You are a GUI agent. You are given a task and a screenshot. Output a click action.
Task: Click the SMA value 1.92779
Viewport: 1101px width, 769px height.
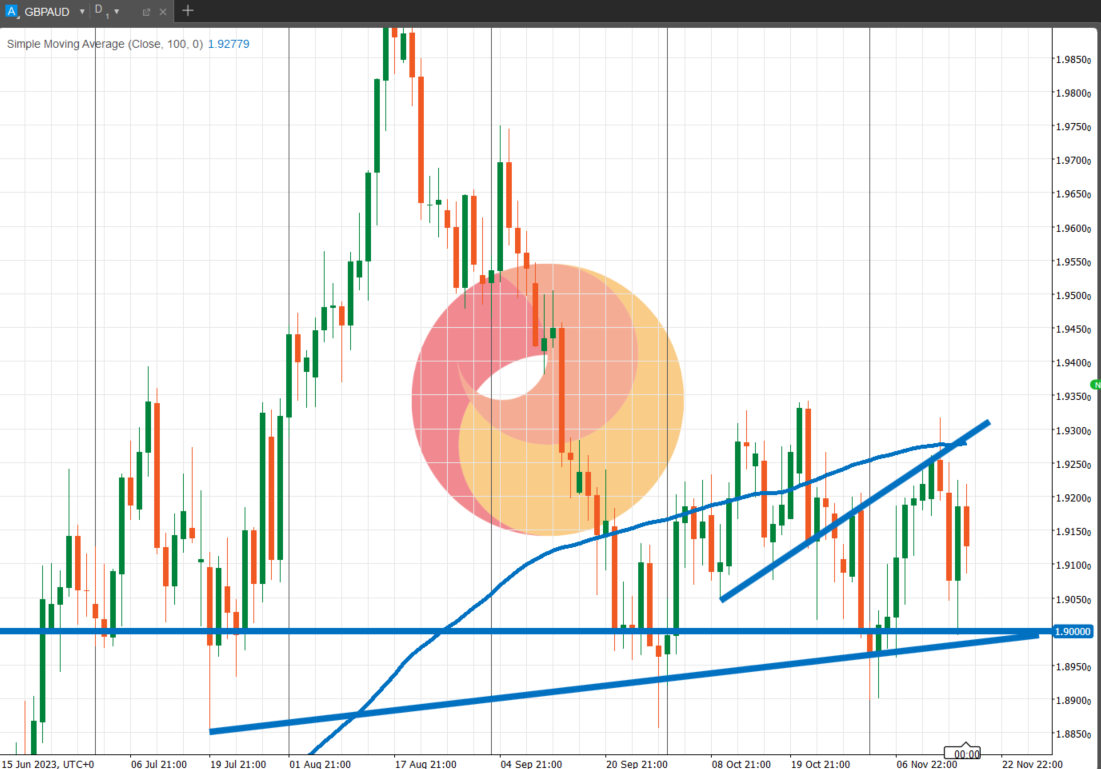(228, 44)
